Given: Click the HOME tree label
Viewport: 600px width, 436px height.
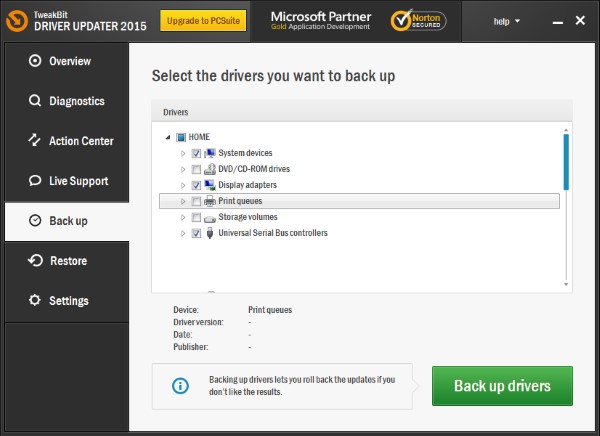Looking at the screenshot, I should 199,137.
